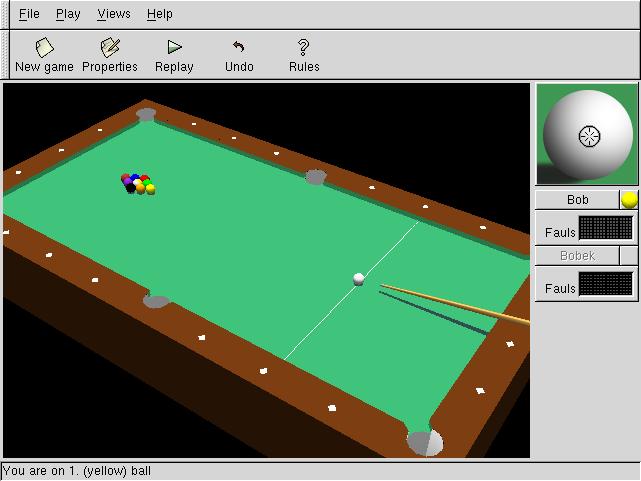Image resolution: width=641 pixels, height=481 pixels.
Task: Click Bob's yellow ball indicator
Action: [x=629, y=200]
